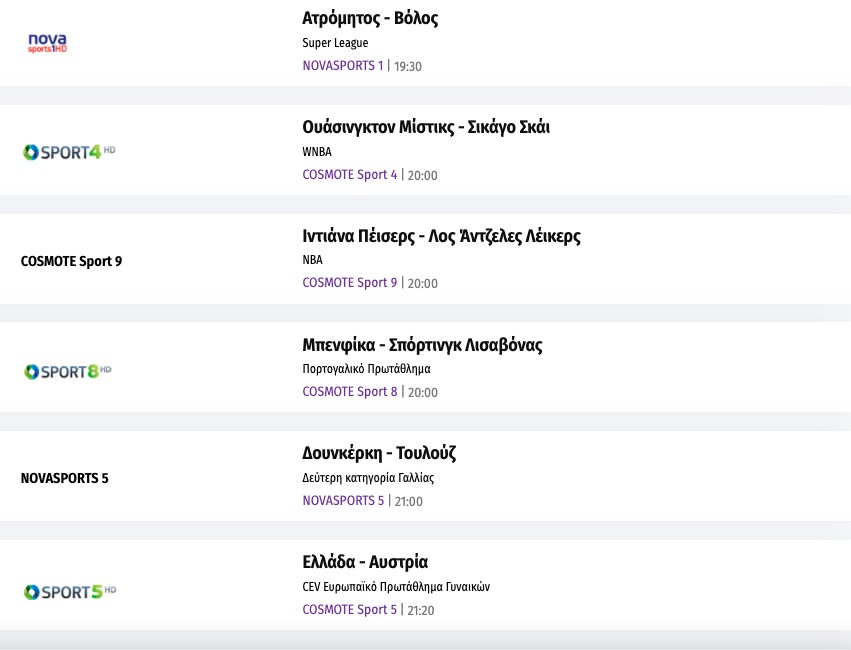
Task: Open the Ατρόμητος - Βόλος match
Action: (370, 18)
